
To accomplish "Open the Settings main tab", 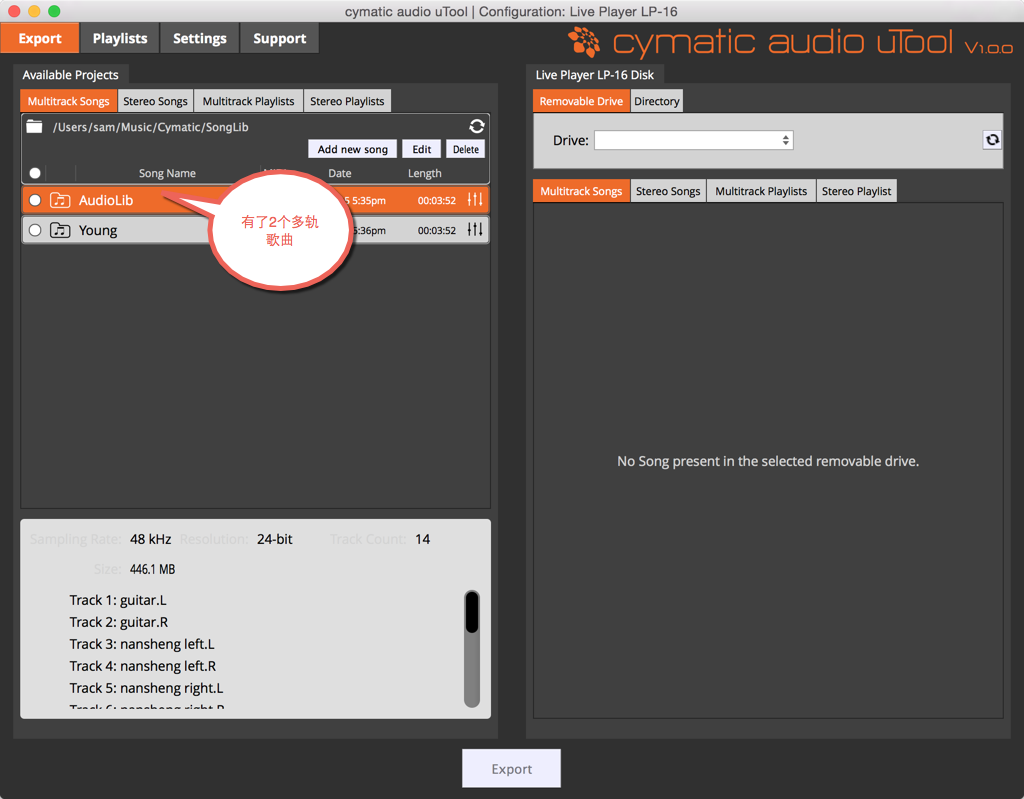I will coord(200,39).
